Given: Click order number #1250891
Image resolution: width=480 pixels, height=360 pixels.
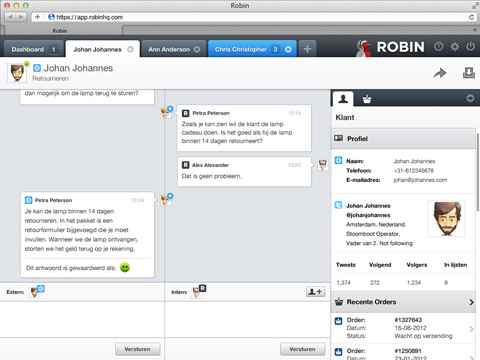Looking at the screenshot, I should [408, 351].
